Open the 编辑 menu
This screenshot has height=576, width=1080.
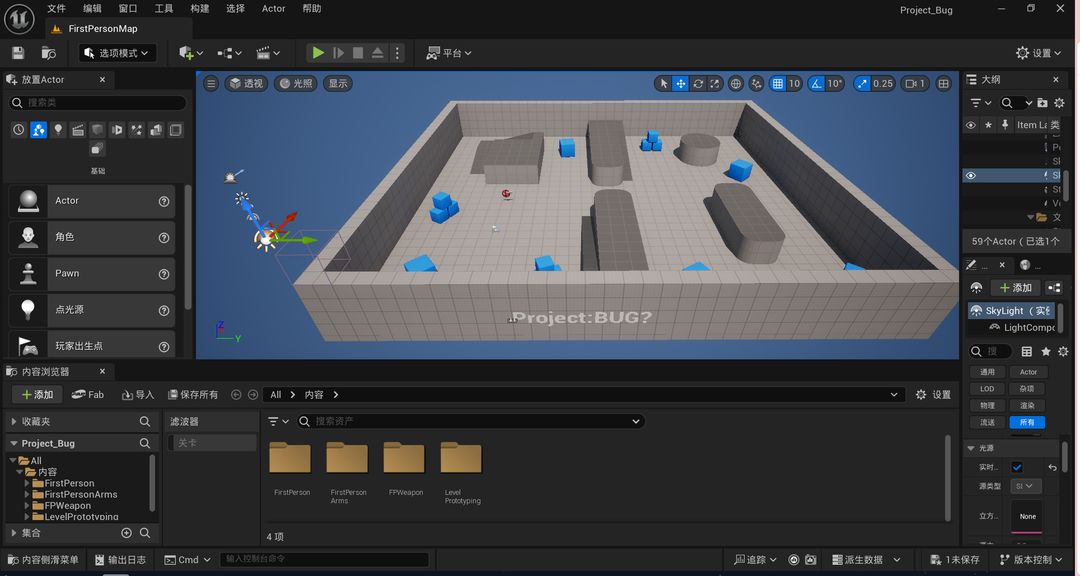point(92,9)
